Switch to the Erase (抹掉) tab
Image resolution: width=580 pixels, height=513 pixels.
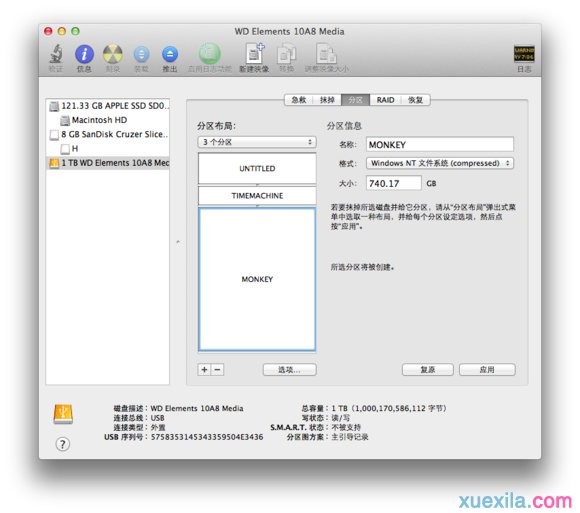[x=327, y=100]
